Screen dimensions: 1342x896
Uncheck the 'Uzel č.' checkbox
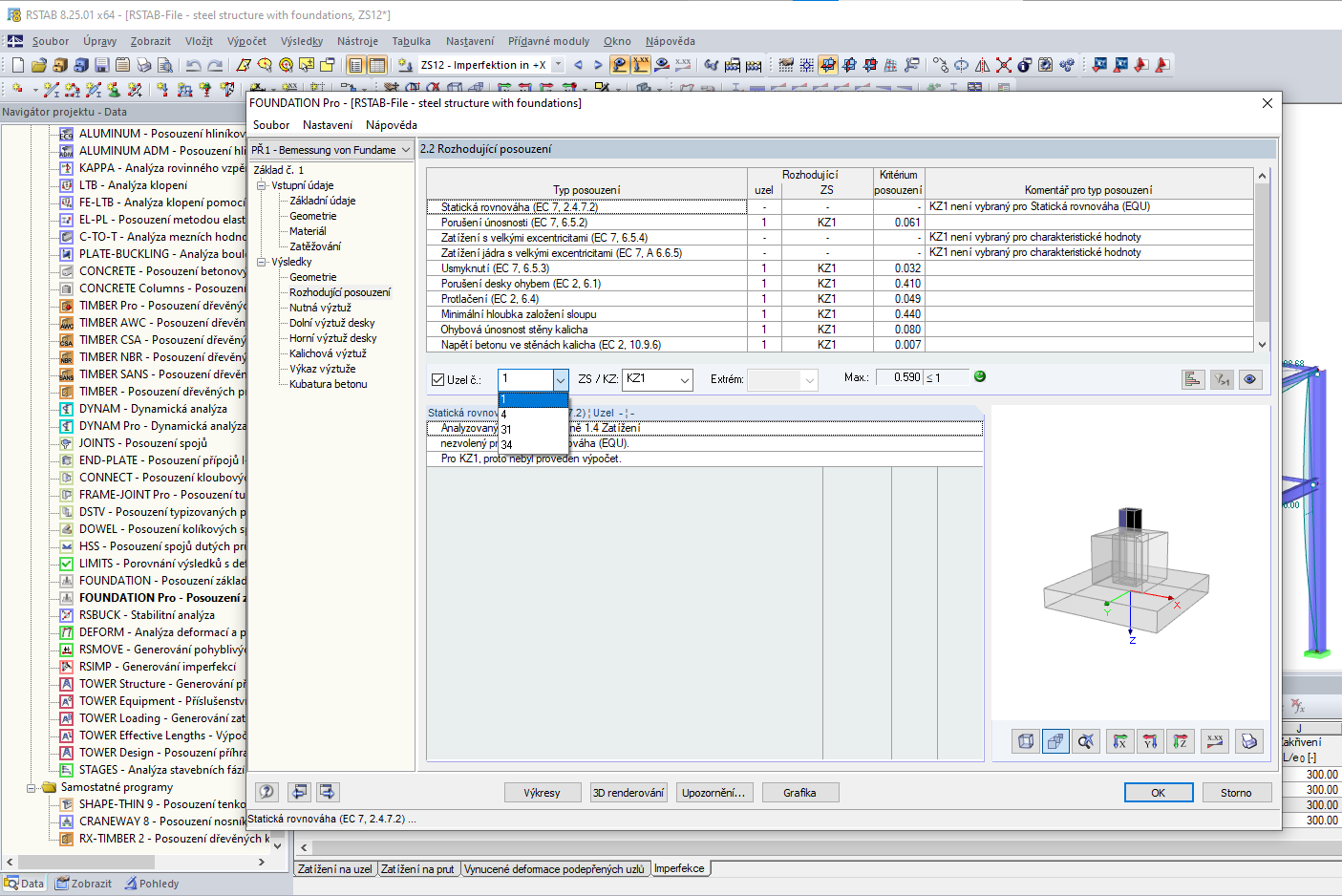(438, 380)
